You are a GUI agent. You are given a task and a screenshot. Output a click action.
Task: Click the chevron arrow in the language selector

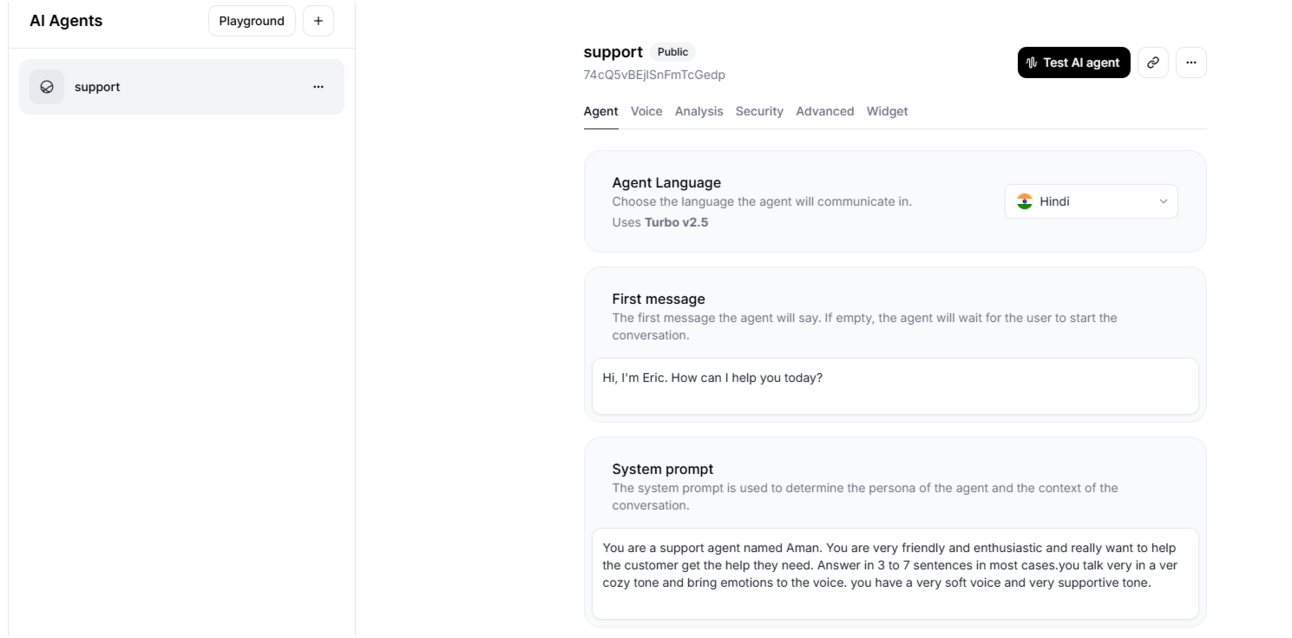click(x=1163, y=201)
